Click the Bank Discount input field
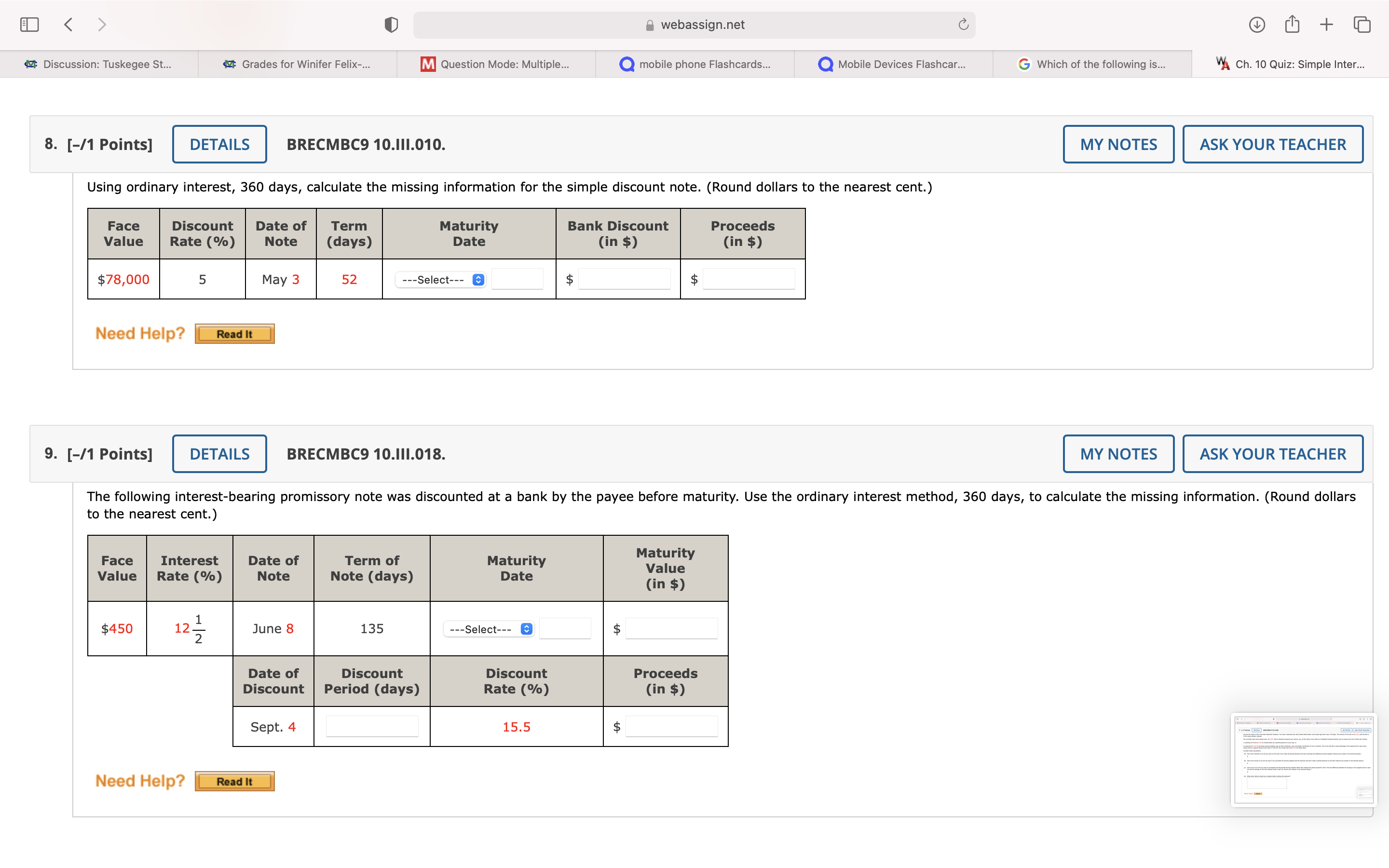 point(624,280)
